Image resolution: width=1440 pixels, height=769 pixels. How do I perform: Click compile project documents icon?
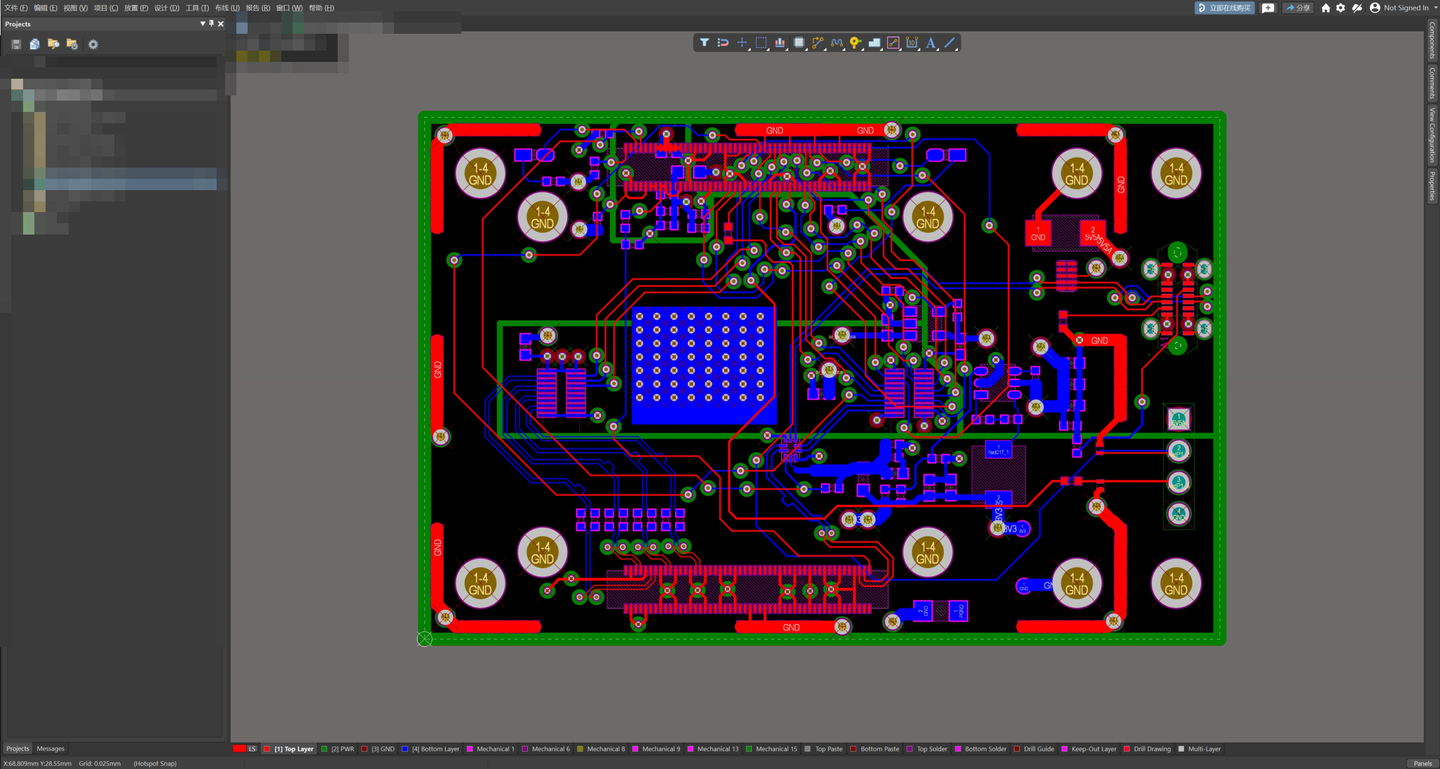pos(35,44)
